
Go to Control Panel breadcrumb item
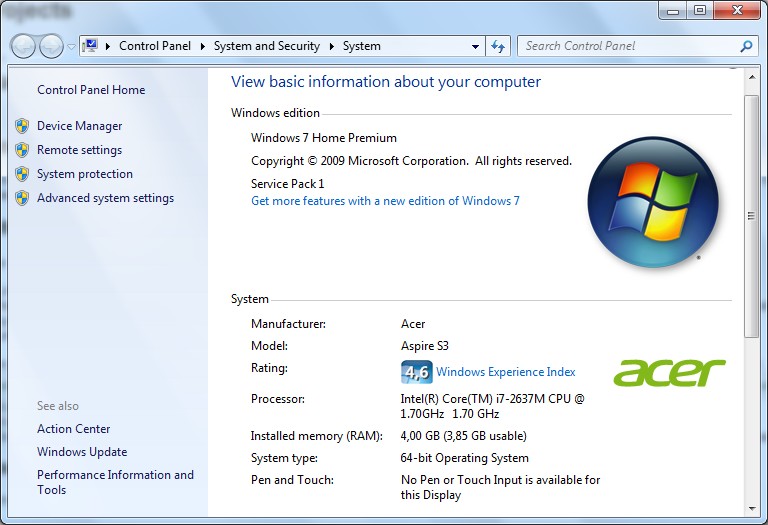(154, 46)
